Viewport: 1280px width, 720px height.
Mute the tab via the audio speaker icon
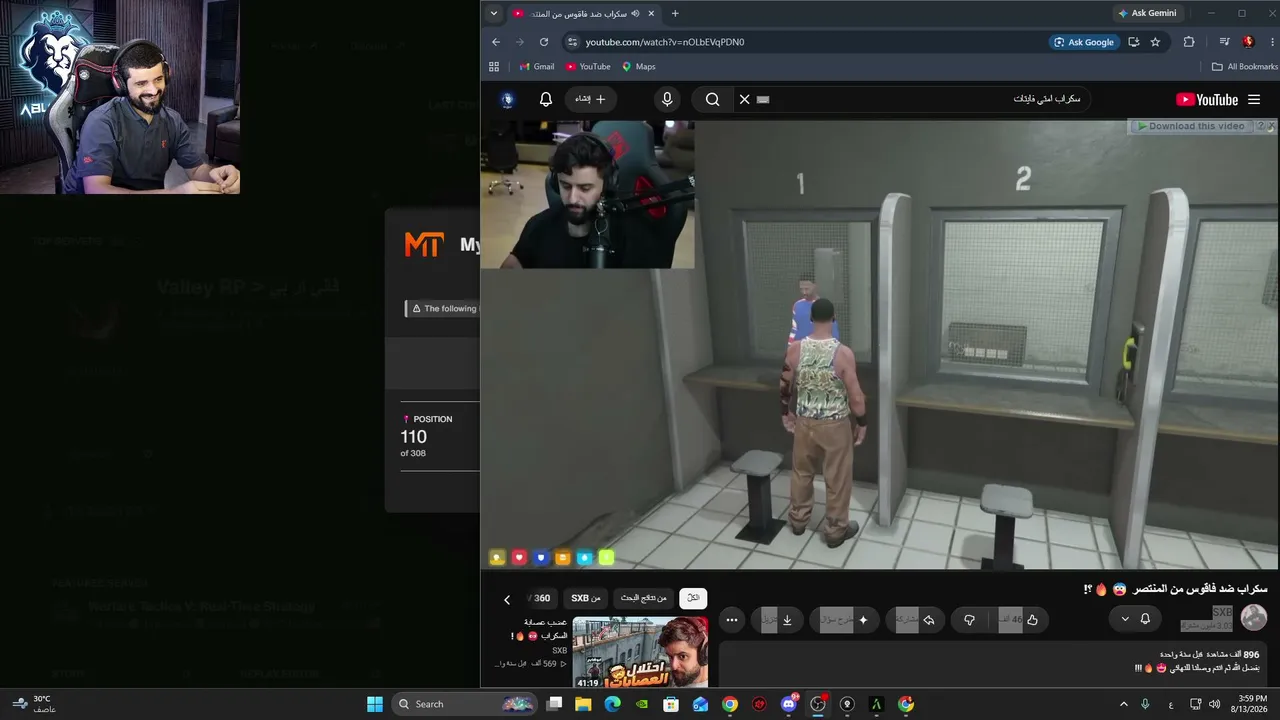635,14
